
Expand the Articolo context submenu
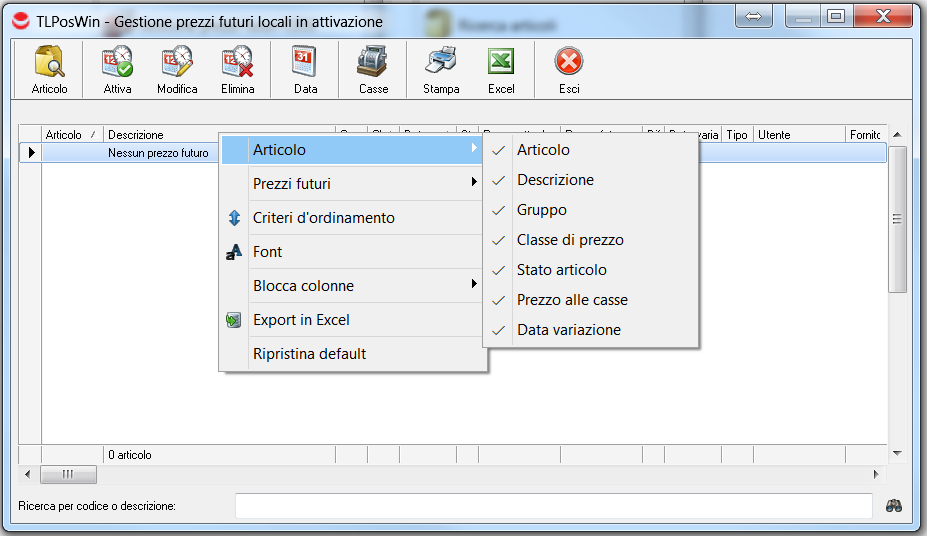(x=352, y=150)
